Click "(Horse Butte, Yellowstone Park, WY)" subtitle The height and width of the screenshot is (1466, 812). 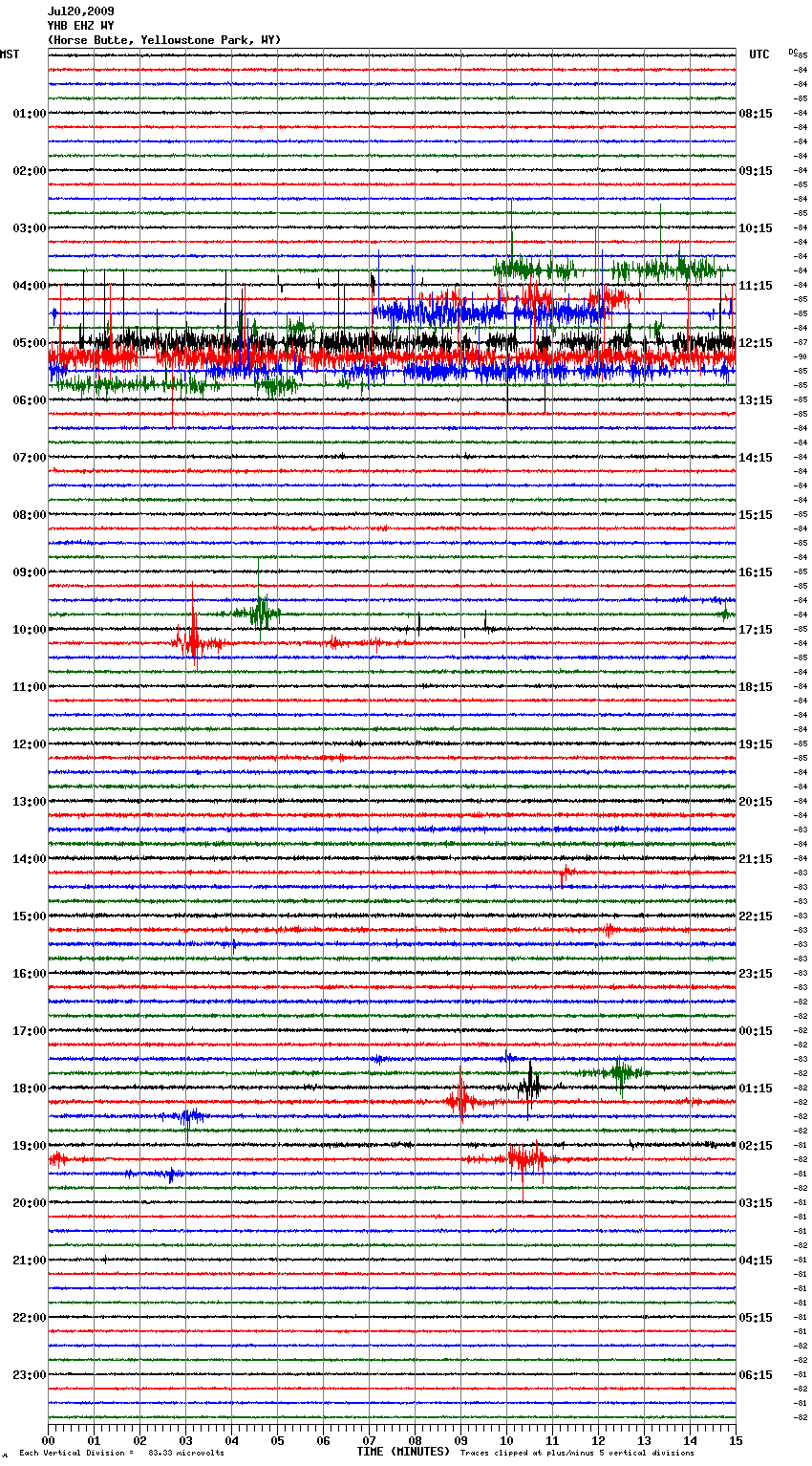tap(164, 40)
